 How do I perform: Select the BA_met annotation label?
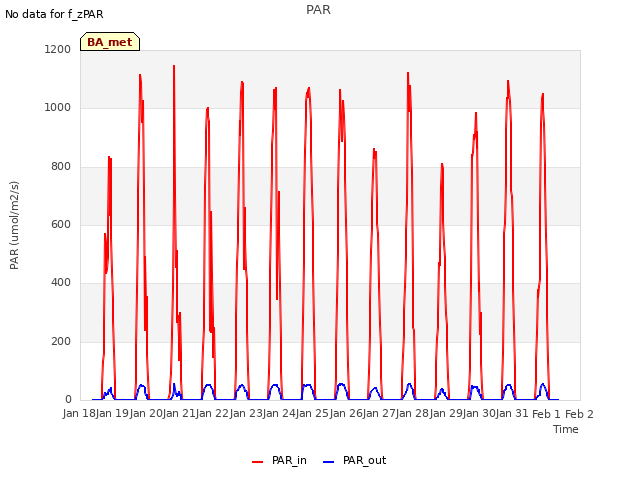click(x=110, y=42)
